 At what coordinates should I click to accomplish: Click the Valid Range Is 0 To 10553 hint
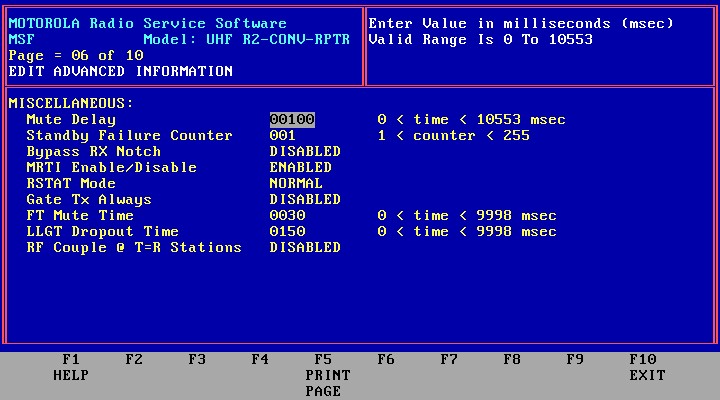click(480, 39)
